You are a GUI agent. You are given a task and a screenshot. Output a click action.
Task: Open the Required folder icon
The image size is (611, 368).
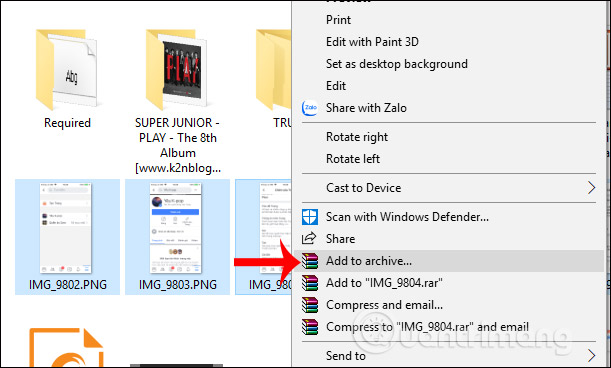click(66, 70)
